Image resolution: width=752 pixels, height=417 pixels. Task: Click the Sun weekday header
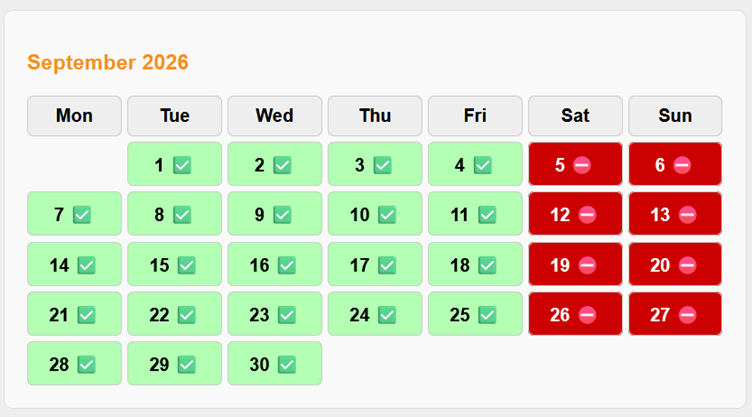(x=675, y=116)
